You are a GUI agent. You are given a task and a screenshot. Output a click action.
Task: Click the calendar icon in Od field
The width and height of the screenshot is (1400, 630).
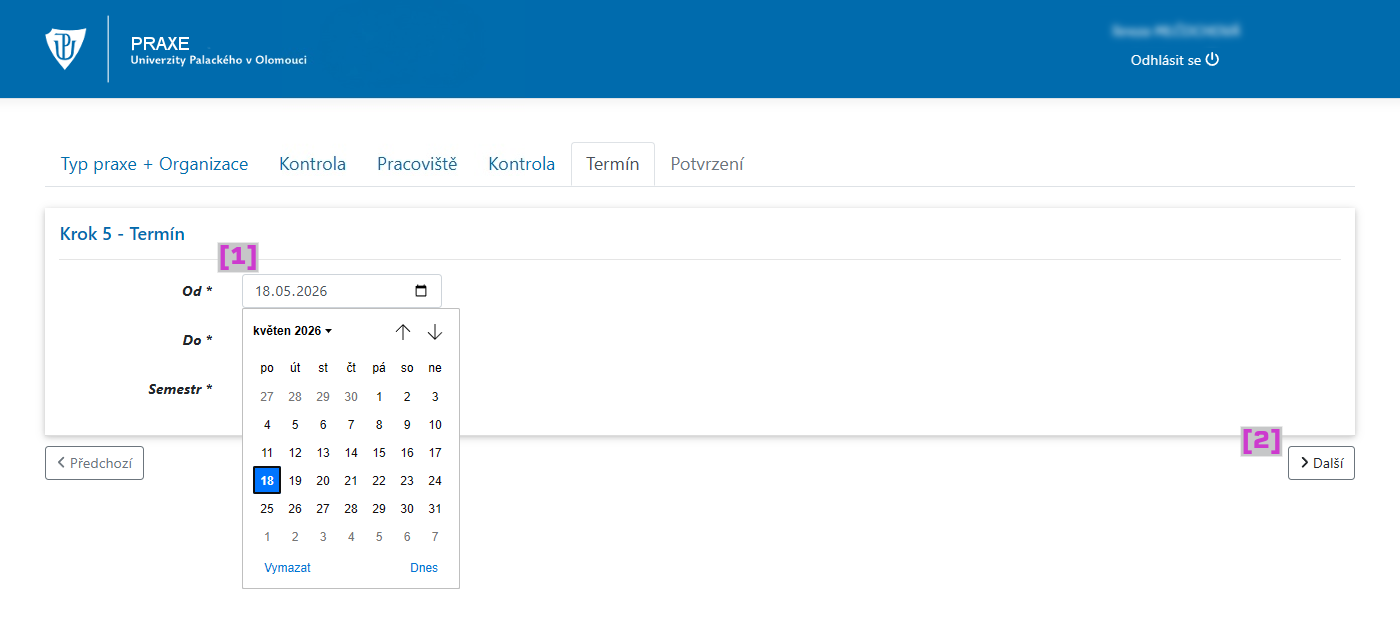[x=421, y=291]
